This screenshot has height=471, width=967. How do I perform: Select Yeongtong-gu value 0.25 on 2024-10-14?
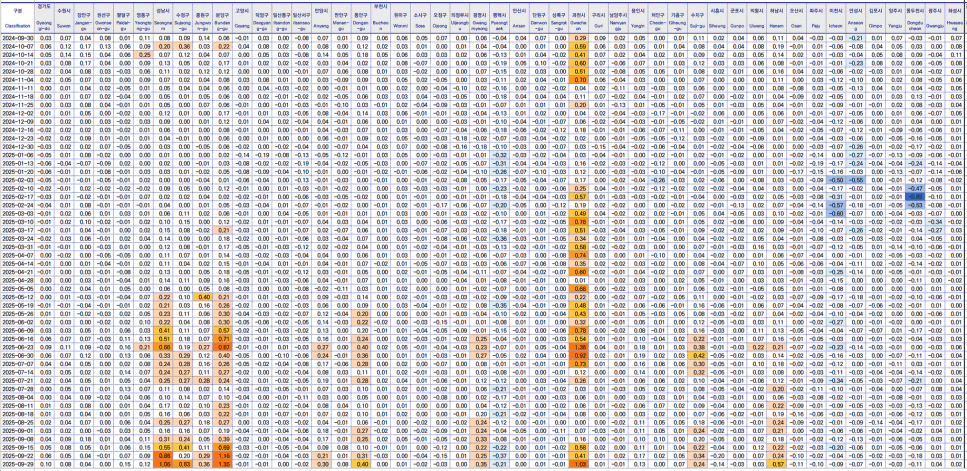click(x=144, y=54)
